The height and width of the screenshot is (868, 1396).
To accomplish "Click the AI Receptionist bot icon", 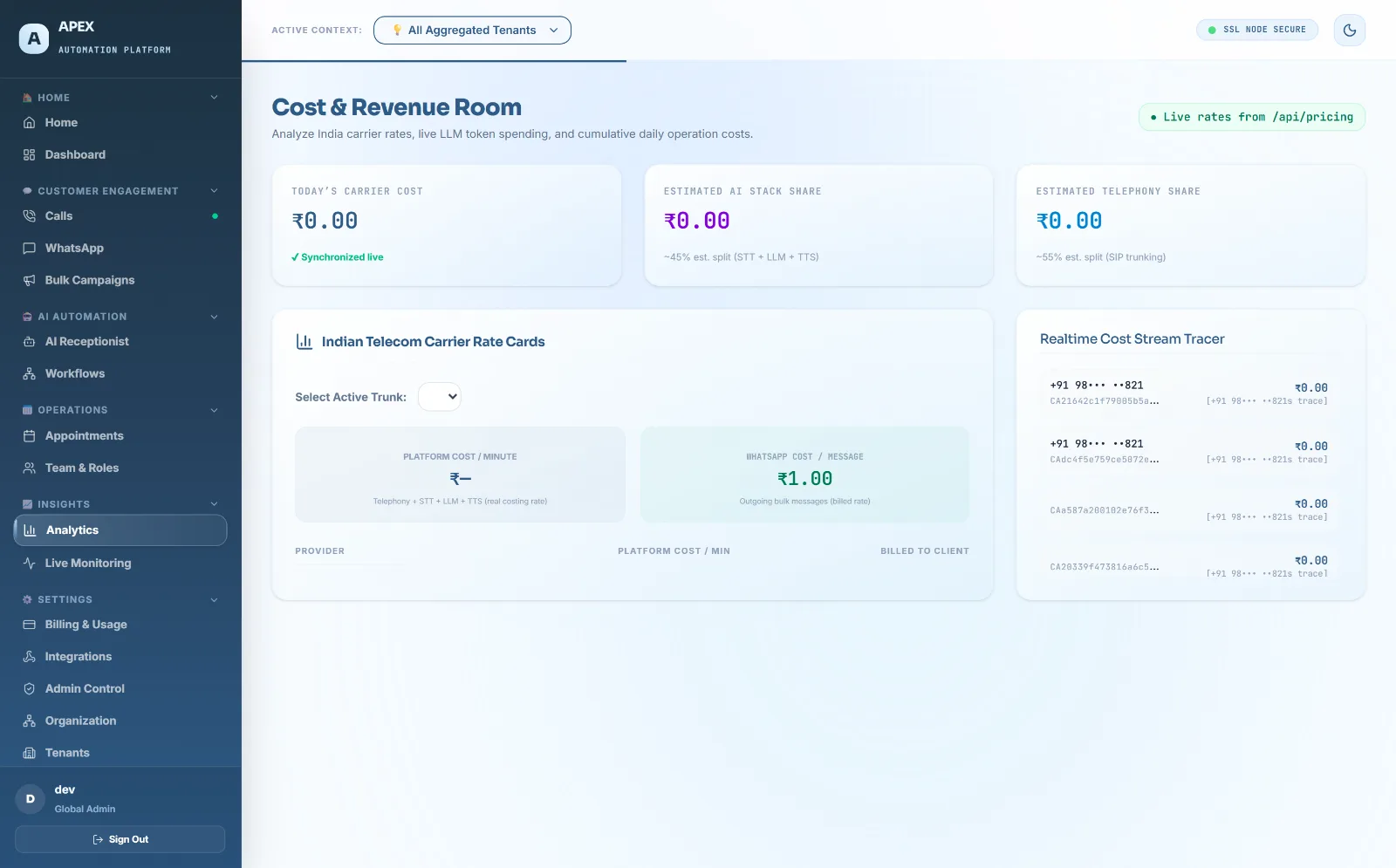I will click(x=29, y=342).
